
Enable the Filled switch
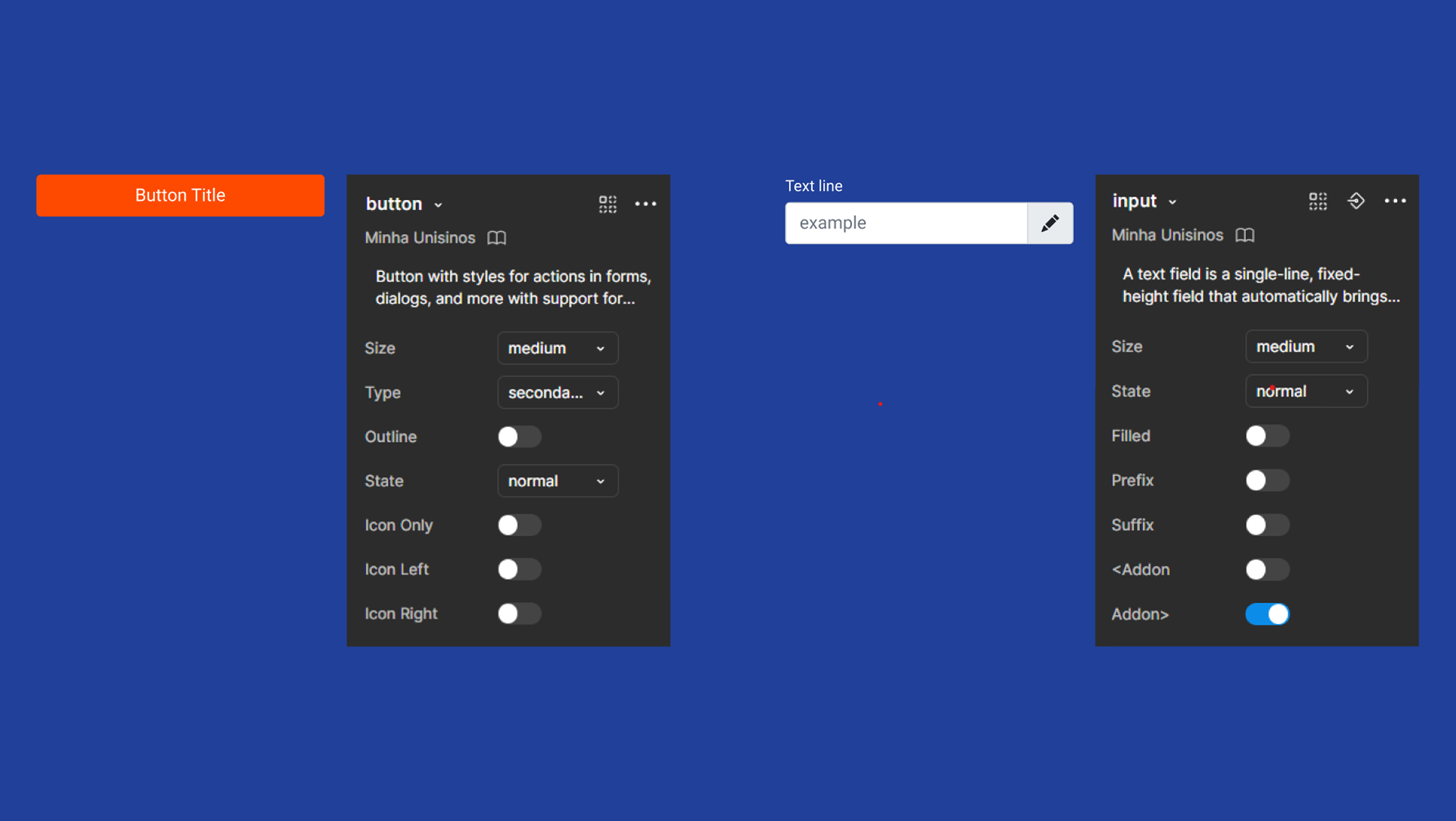coord(1267,436)
